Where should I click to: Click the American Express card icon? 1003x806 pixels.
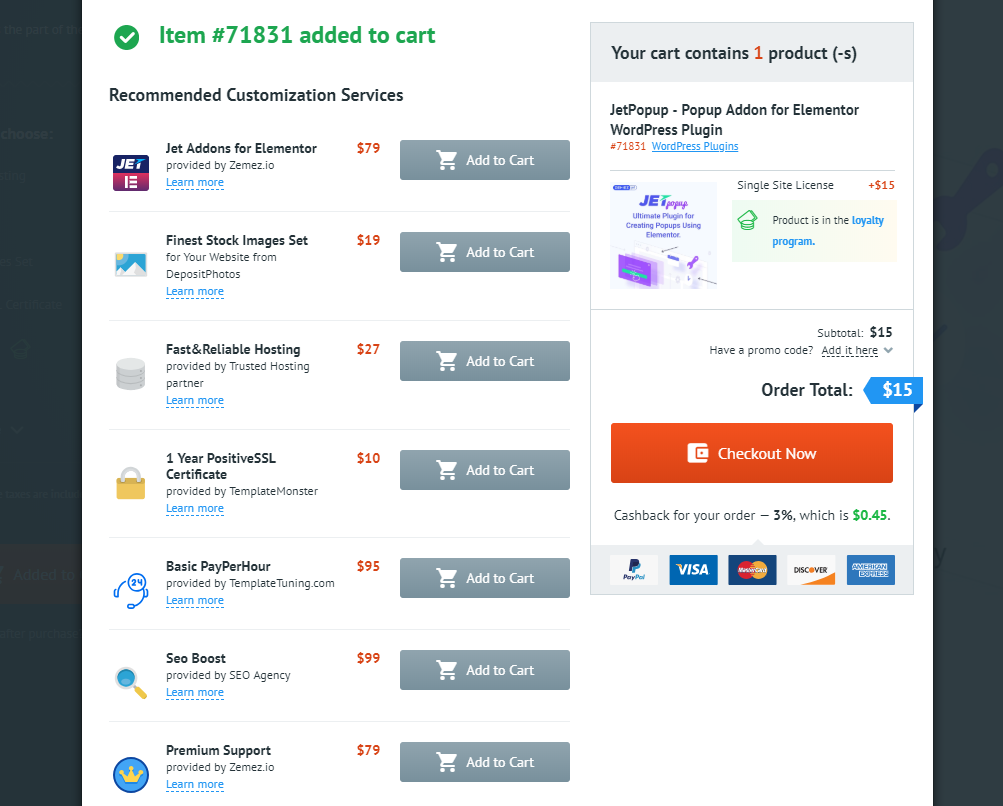(870, 570)
